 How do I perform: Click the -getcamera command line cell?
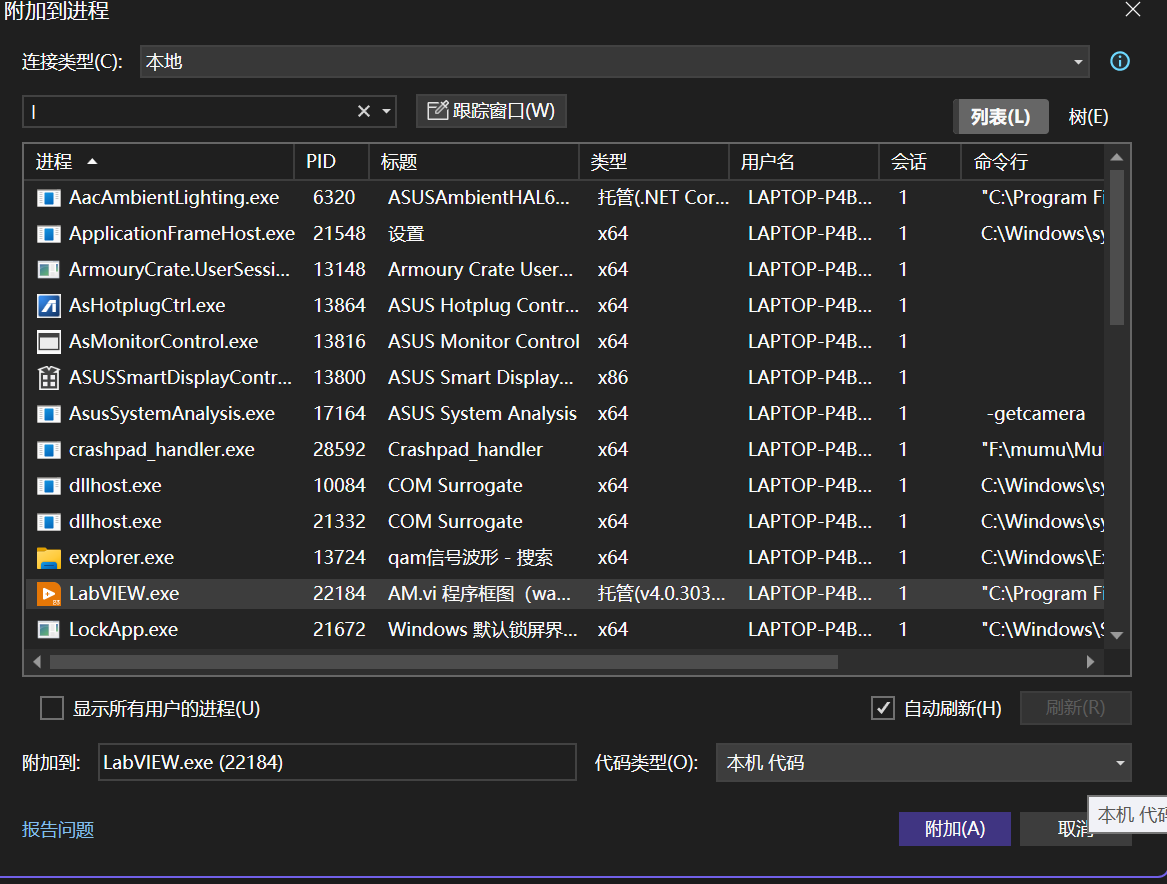tap(1035, 414)
